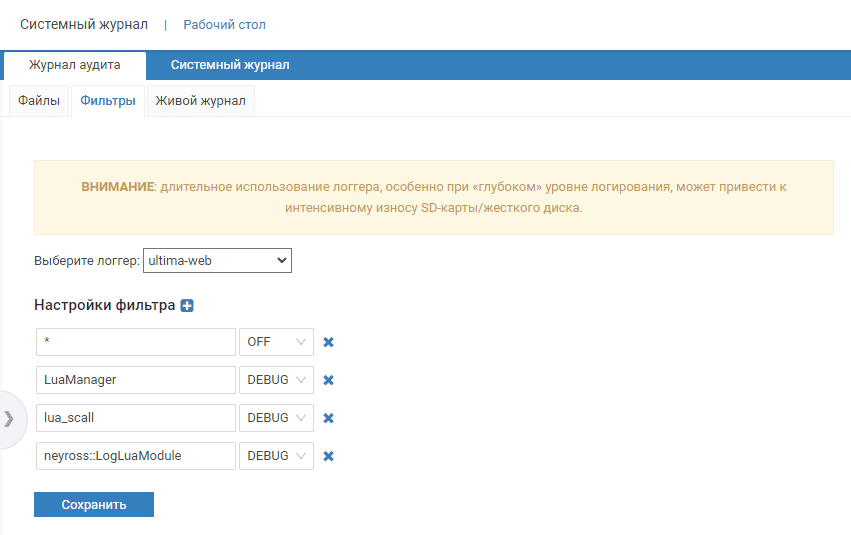
Task: Focus the lua_scall filter text field
Action: coord(135,418)
